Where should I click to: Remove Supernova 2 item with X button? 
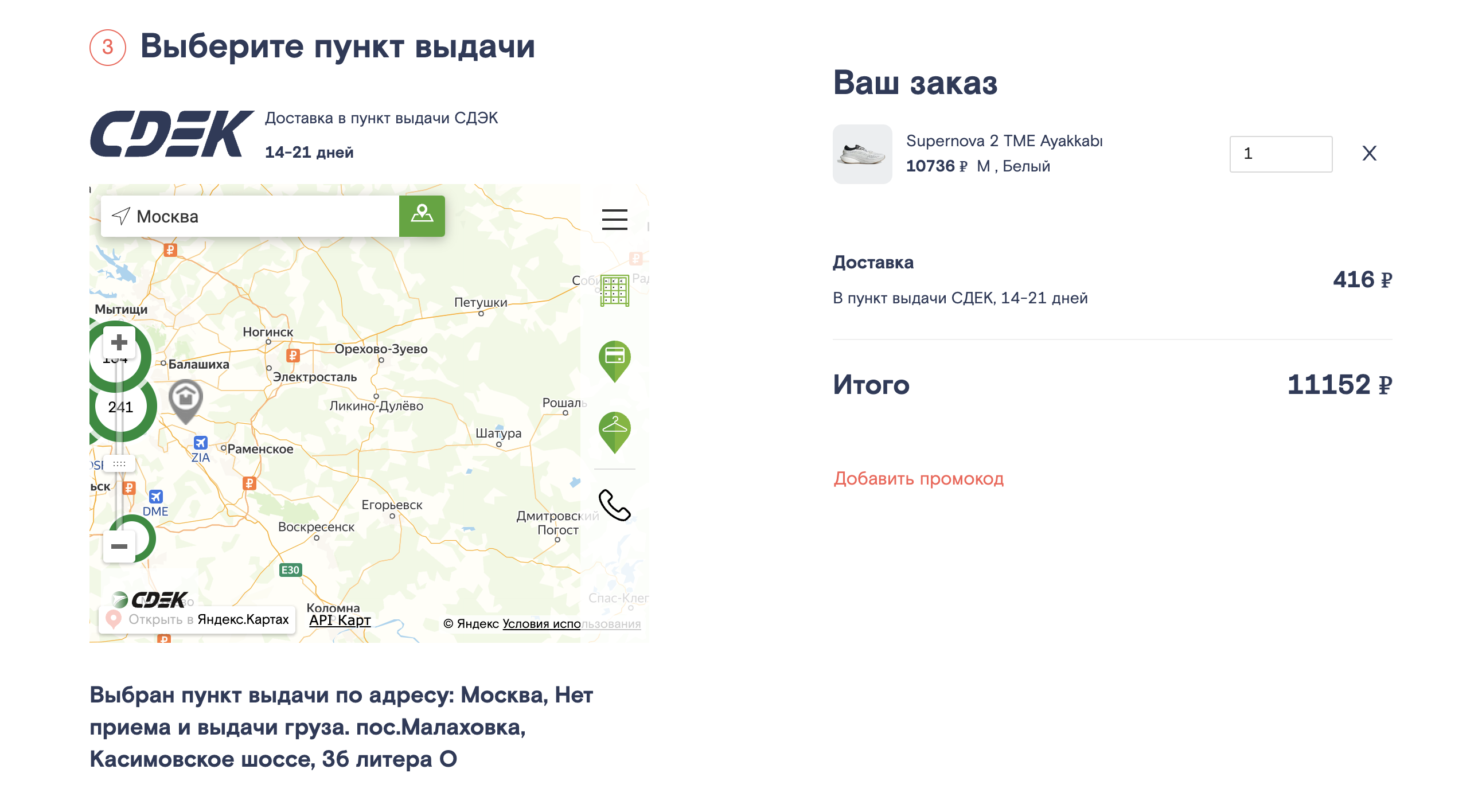[1369, 153]
